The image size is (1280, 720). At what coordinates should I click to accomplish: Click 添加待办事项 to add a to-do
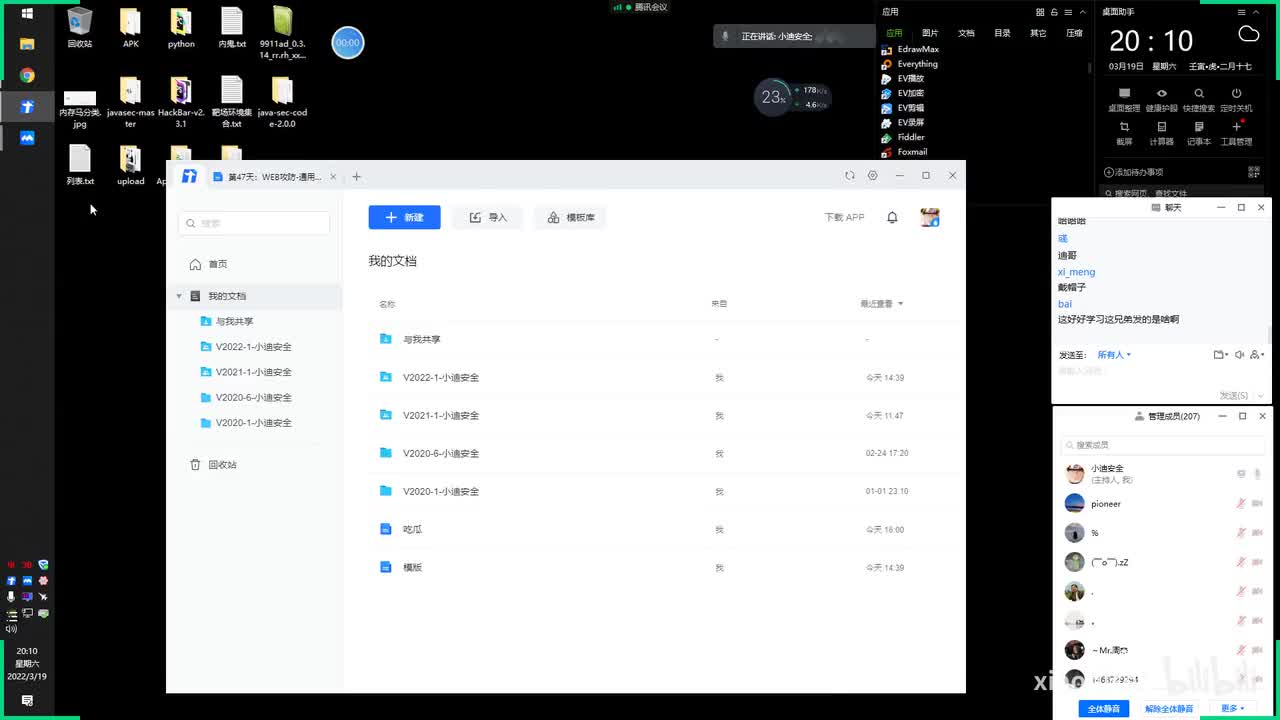point(1134,172)
